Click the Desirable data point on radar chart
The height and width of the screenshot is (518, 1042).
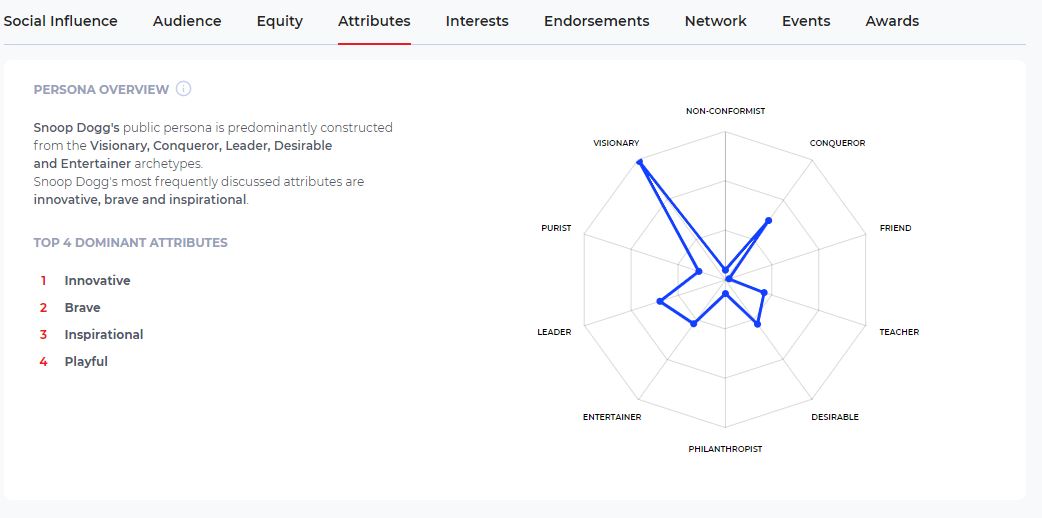click(x=757, y=324)
